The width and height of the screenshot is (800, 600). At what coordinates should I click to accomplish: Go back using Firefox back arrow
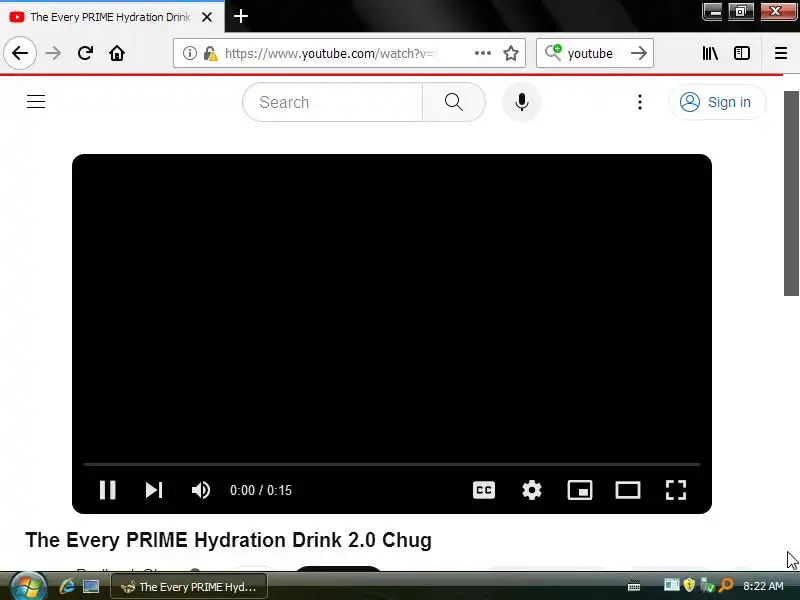[20, 53]
